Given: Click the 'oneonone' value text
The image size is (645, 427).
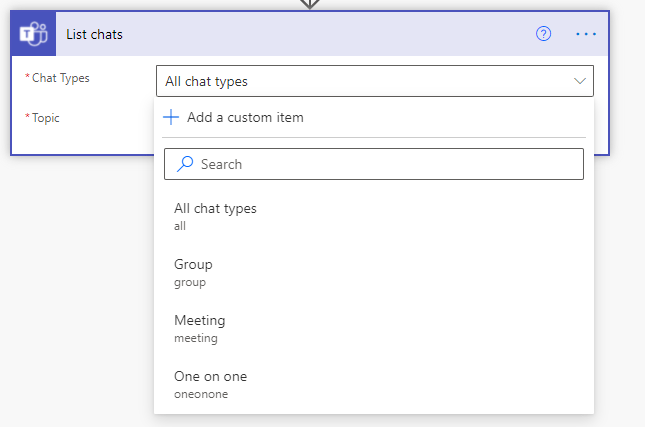Looking at the screenshot, I should click(201, 394).
